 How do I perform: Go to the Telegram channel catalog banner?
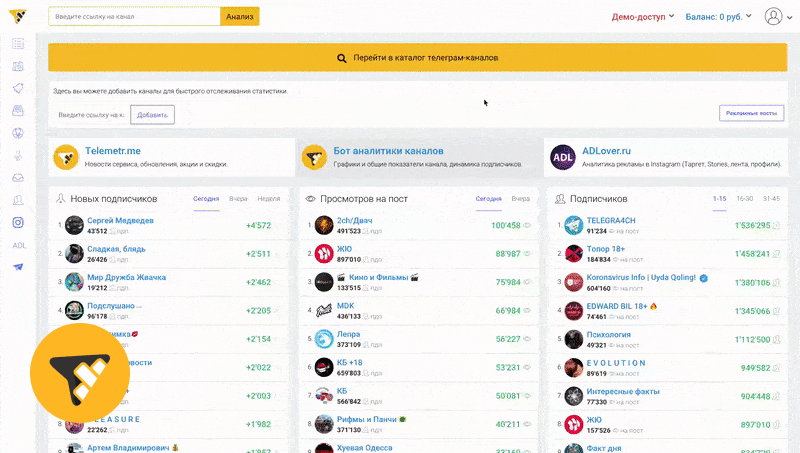pyautogui.click(x=418, y=58)
